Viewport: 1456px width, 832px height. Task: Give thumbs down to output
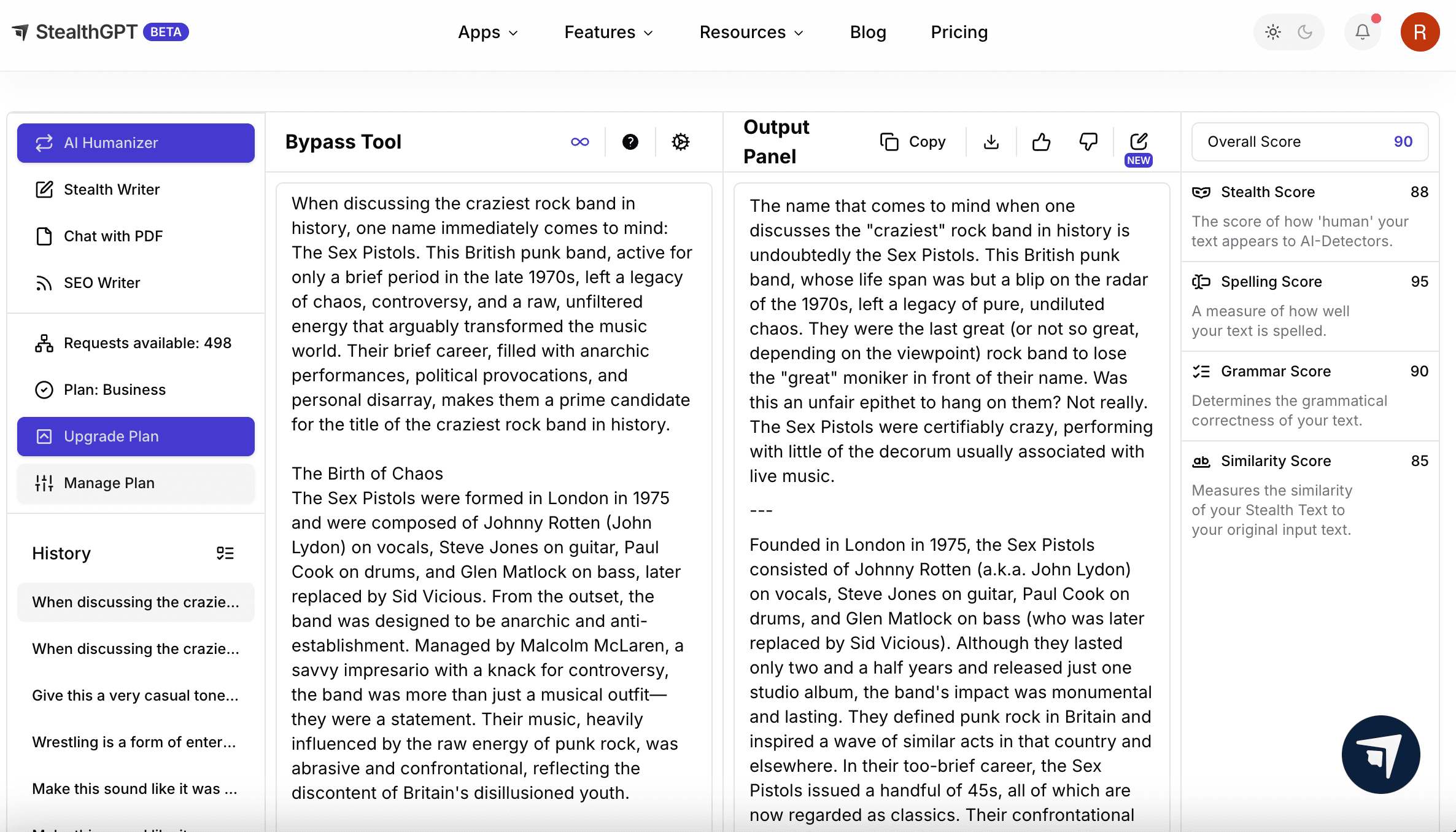tap(1088, 142)
